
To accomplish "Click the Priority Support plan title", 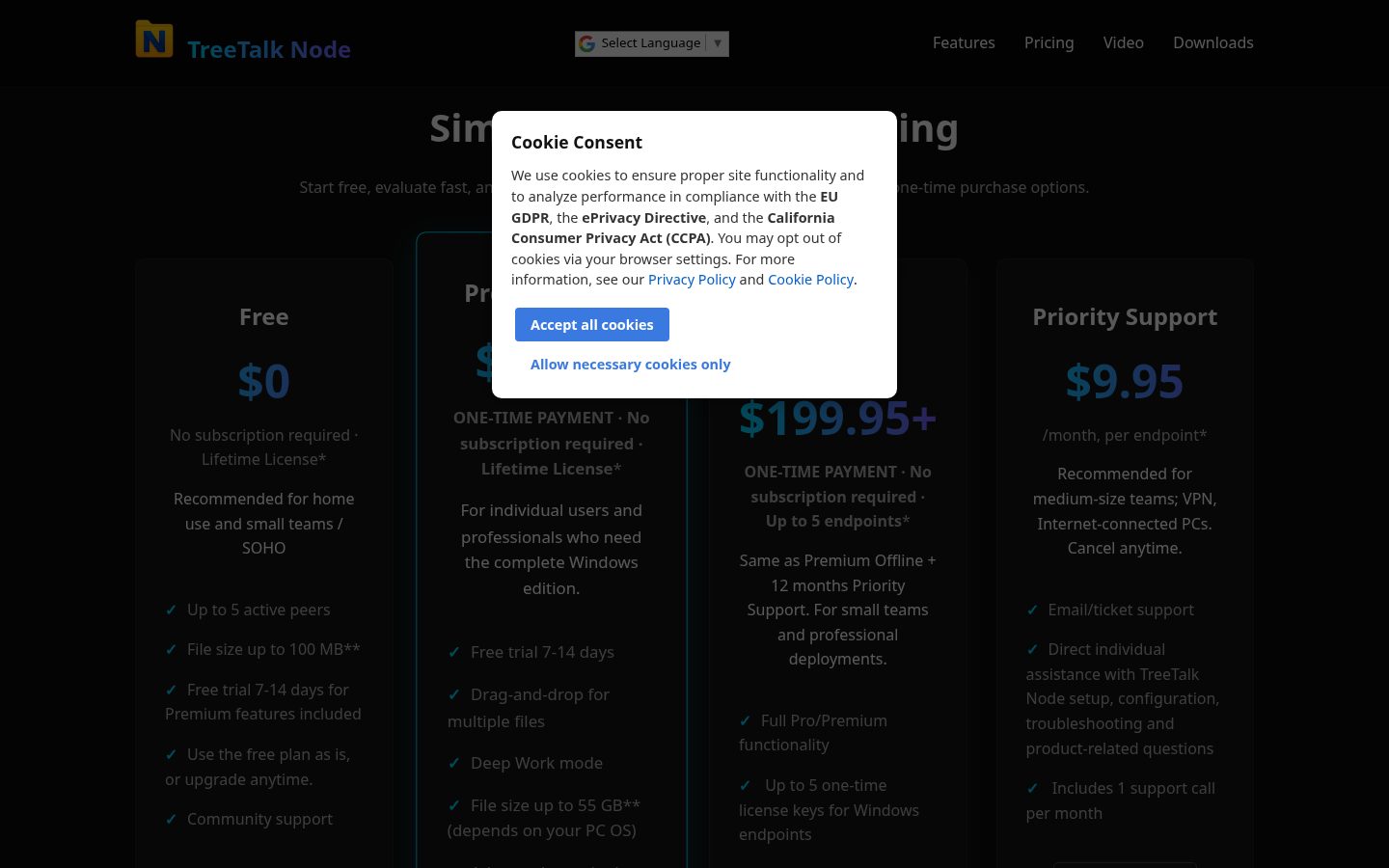I will (x=1125, y=317).
